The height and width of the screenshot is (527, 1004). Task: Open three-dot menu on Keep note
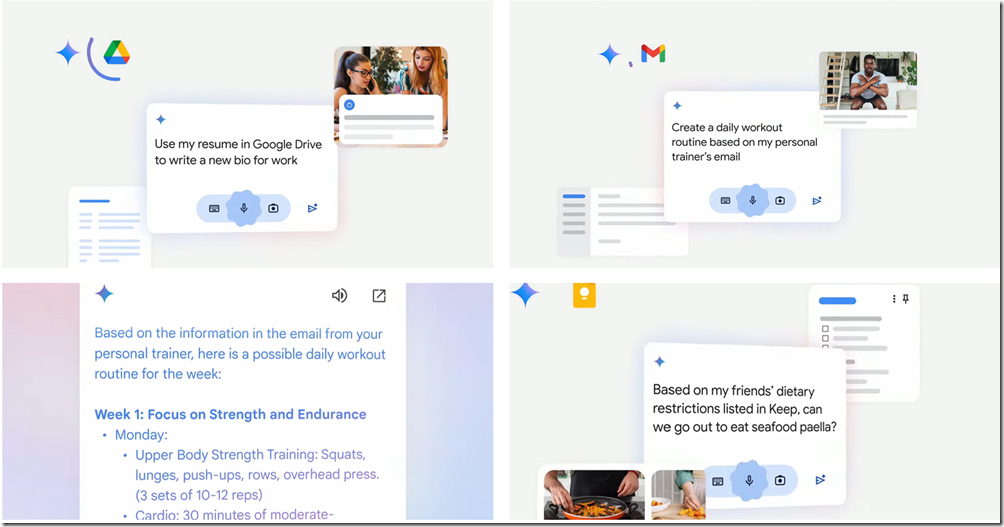coord(894,299)
